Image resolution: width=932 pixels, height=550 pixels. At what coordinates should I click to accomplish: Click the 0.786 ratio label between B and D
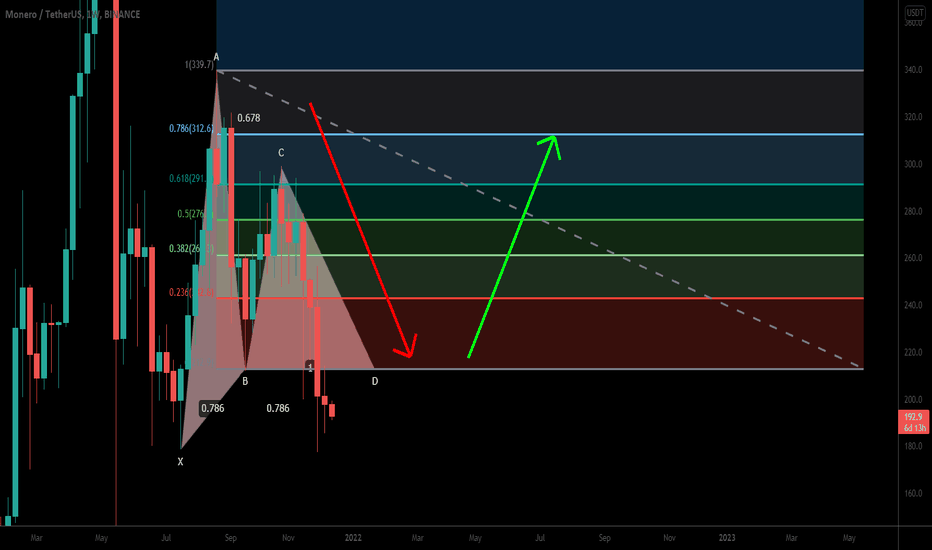[x=278, y=408]
